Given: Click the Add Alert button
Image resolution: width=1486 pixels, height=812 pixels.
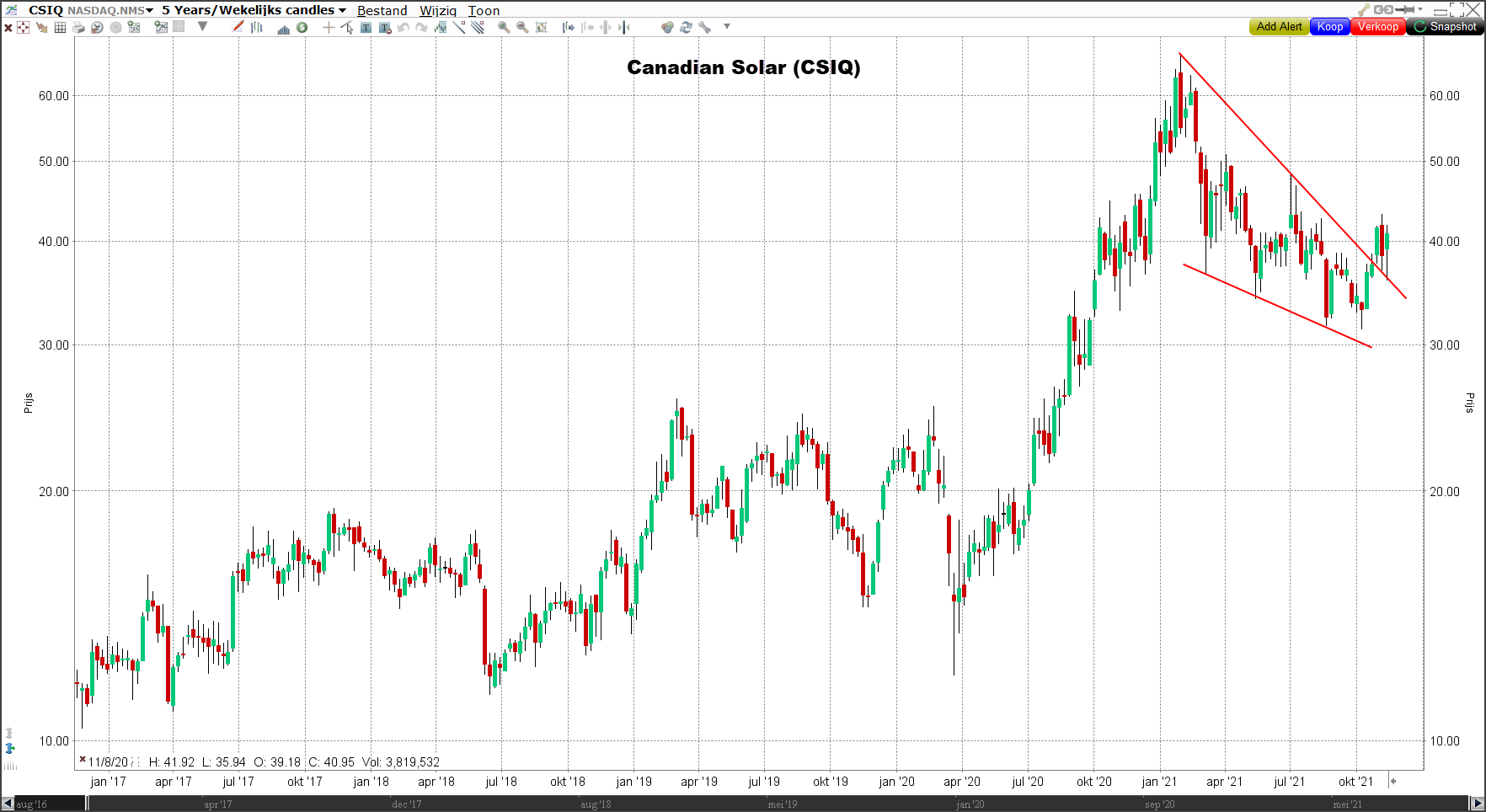Looking at the screenshot, I should (1279, 27).
